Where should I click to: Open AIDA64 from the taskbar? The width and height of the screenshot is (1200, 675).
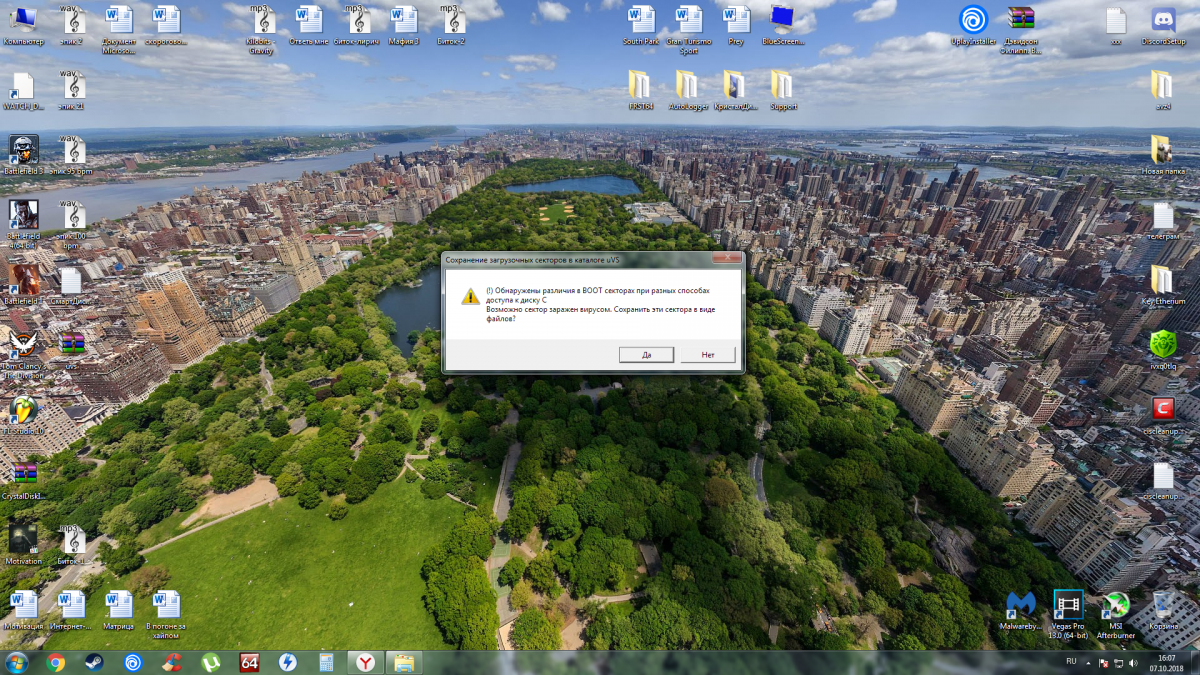[x=250, y=662]
